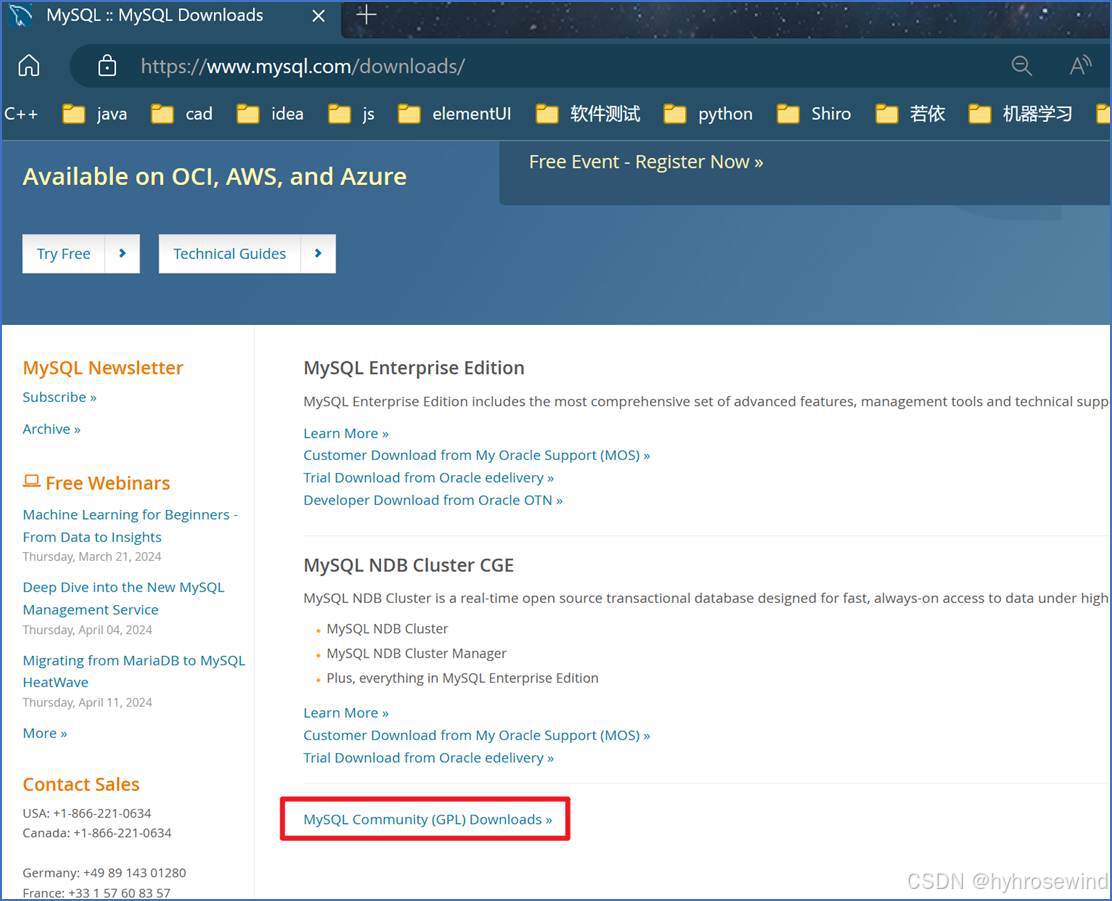This screenshot has height=901, width=1112.
Task: Click Developer Download from Oracle OTN
Action: pos(433,500)
